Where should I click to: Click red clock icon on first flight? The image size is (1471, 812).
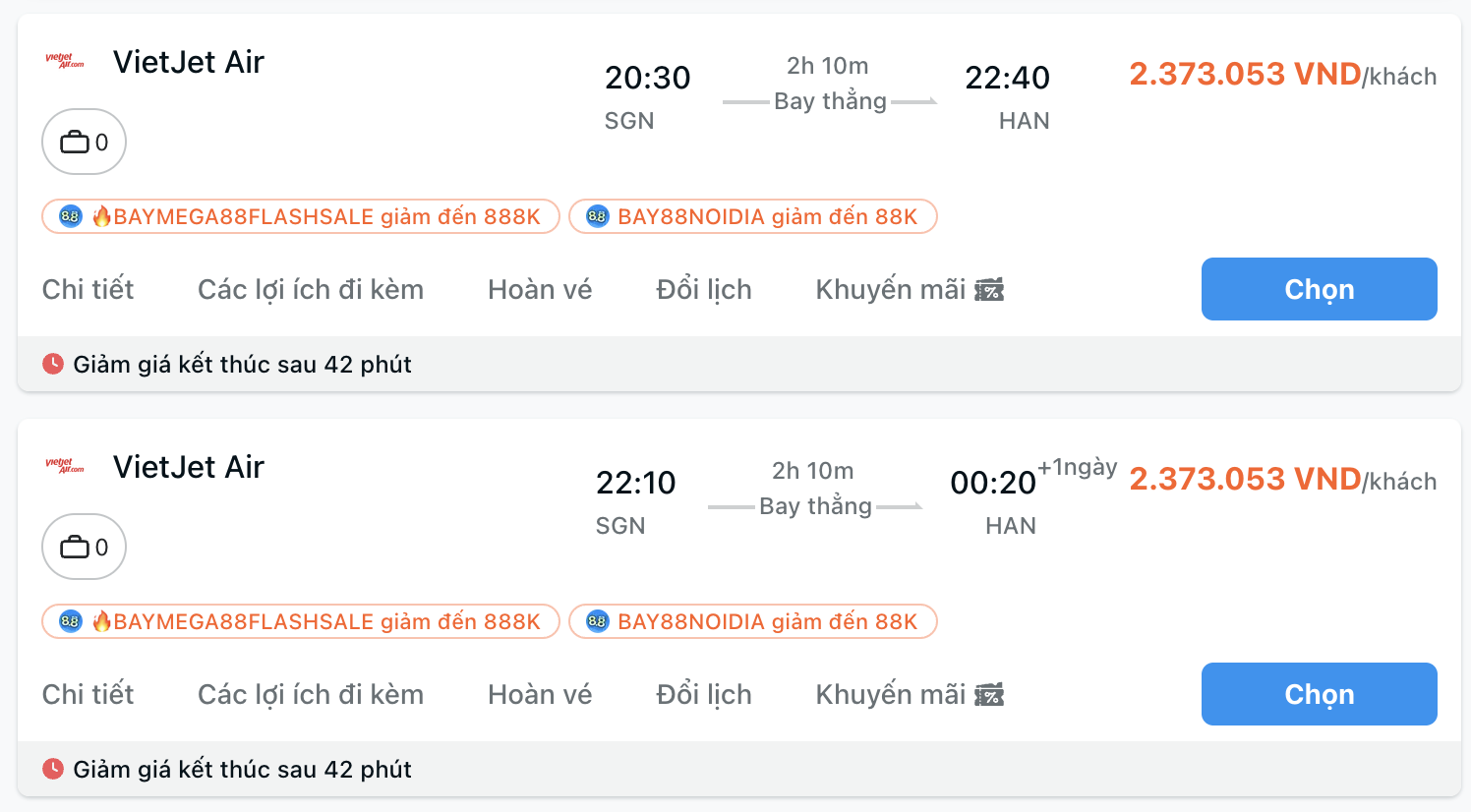coord(53,364)
